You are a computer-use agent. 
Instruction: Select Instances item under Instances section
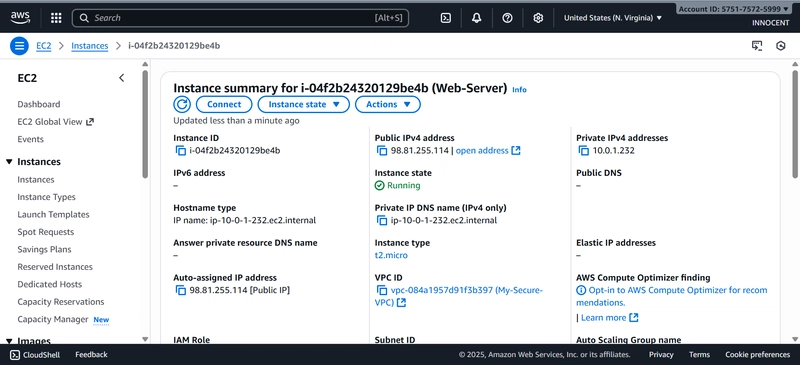36,180
